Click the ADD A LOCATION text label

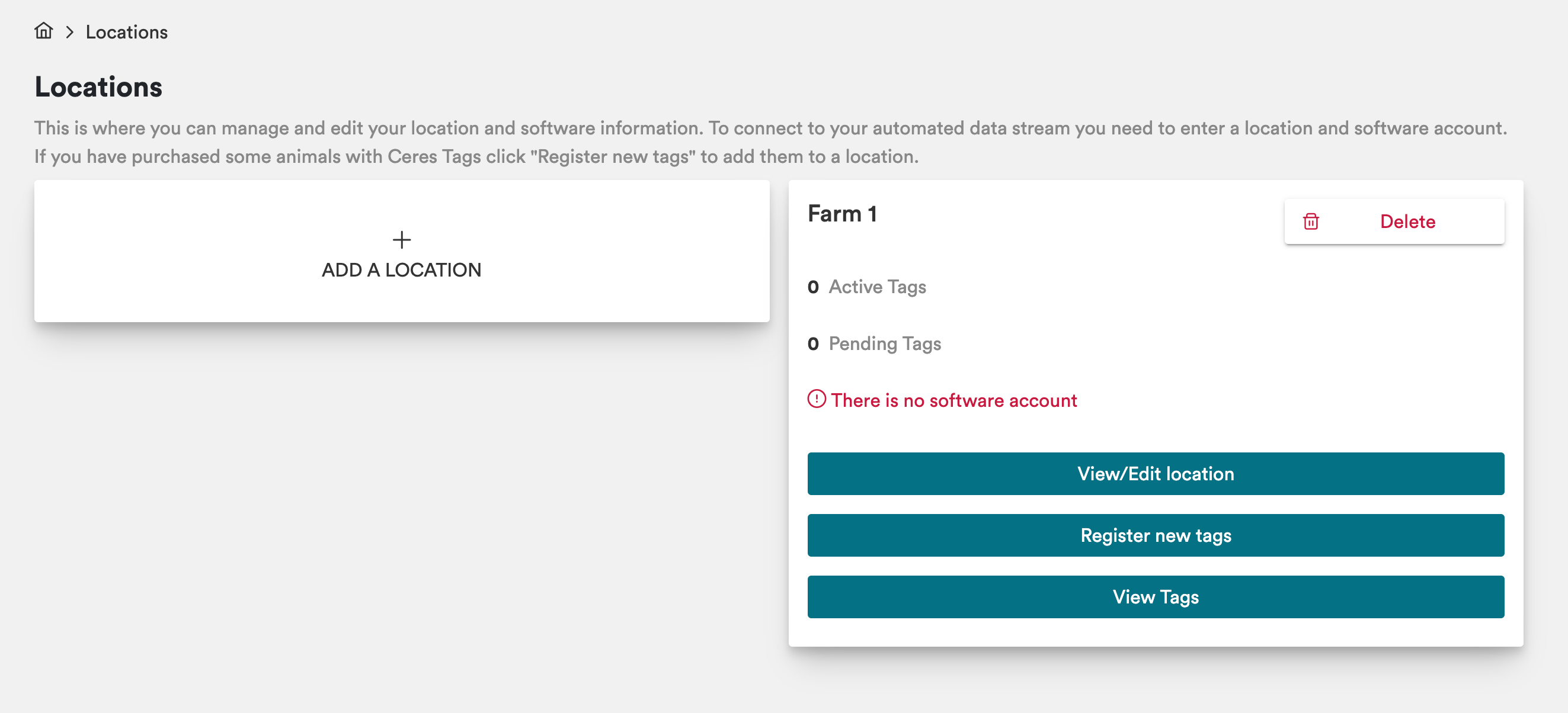[401, 269]
